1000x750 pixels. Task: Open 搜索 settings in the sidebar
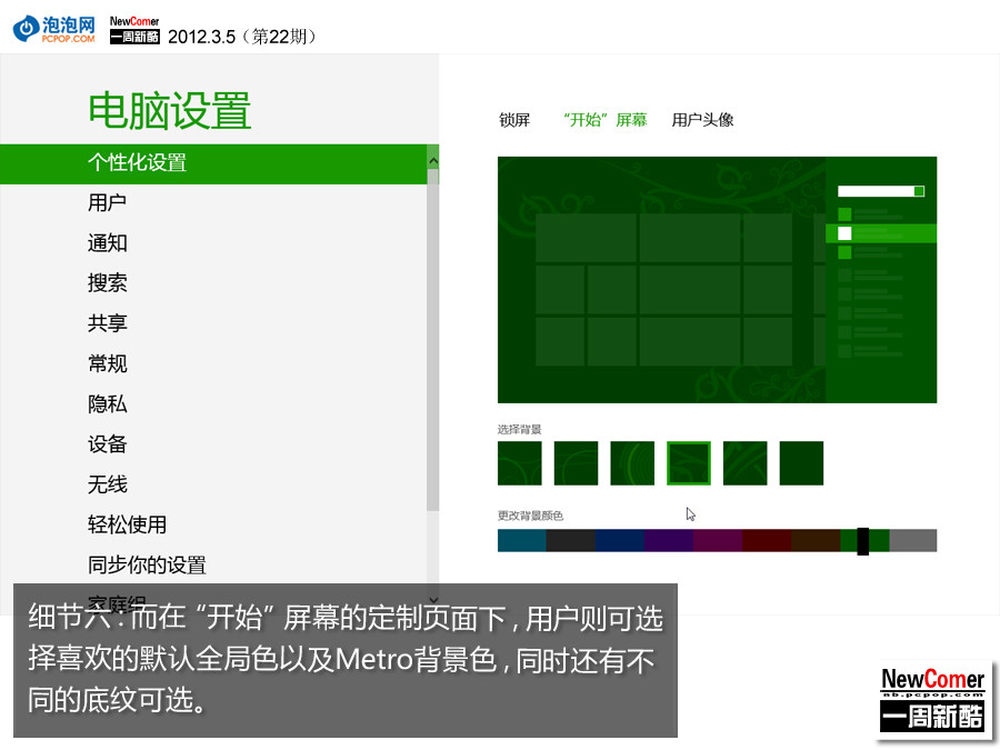tap(107, 283)
